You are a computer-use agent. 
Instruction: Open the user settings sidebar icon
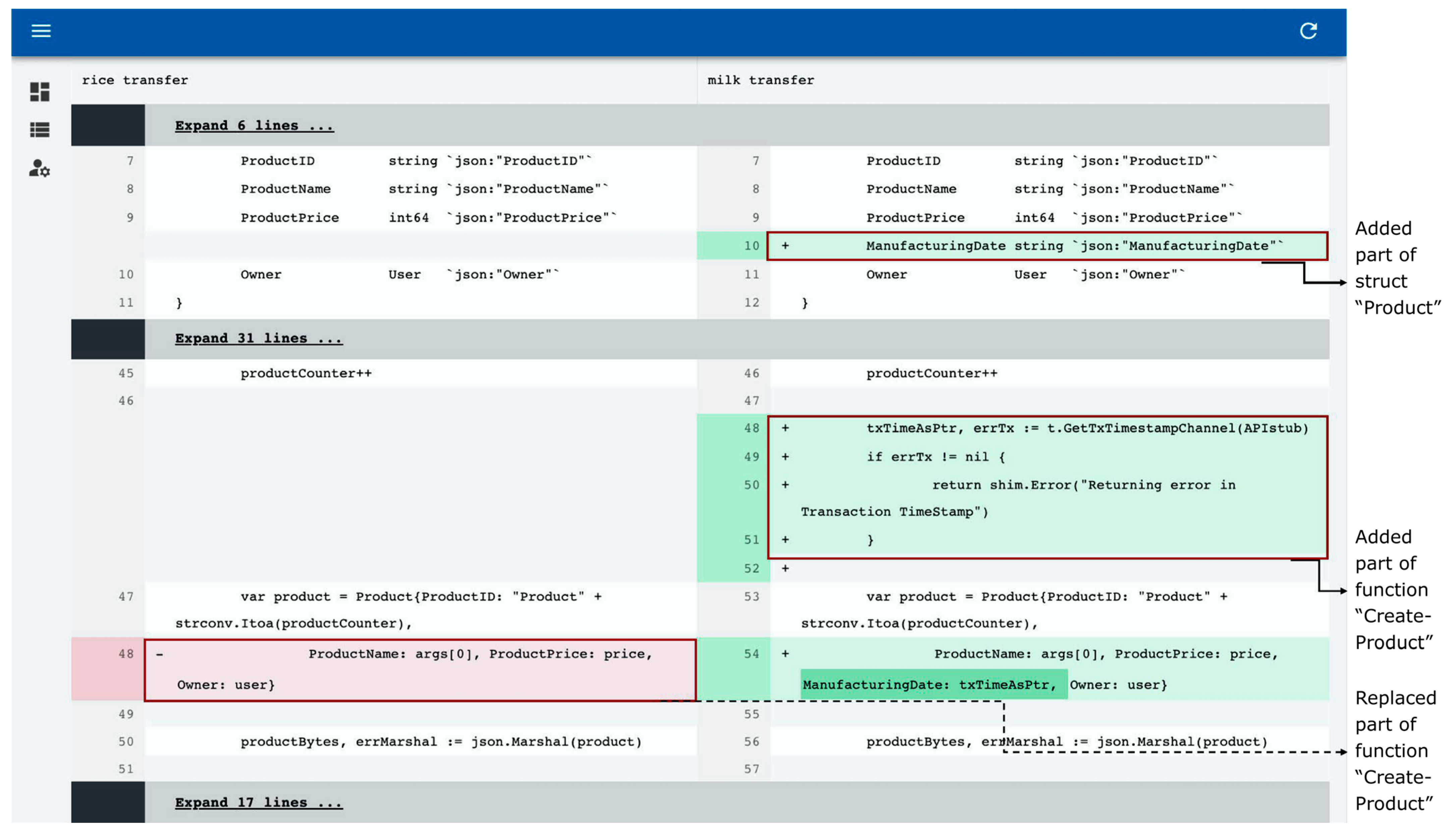[x=40, y=169]
